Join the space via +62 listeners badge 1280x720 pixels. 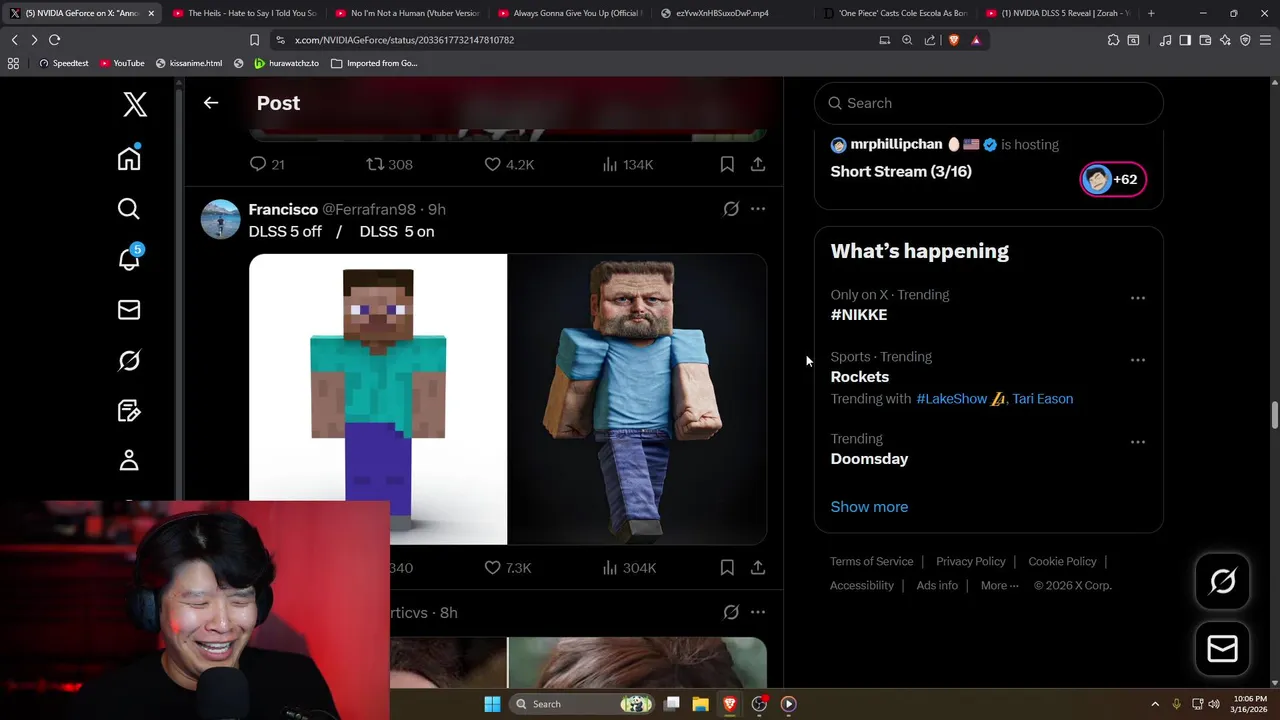1113,179
